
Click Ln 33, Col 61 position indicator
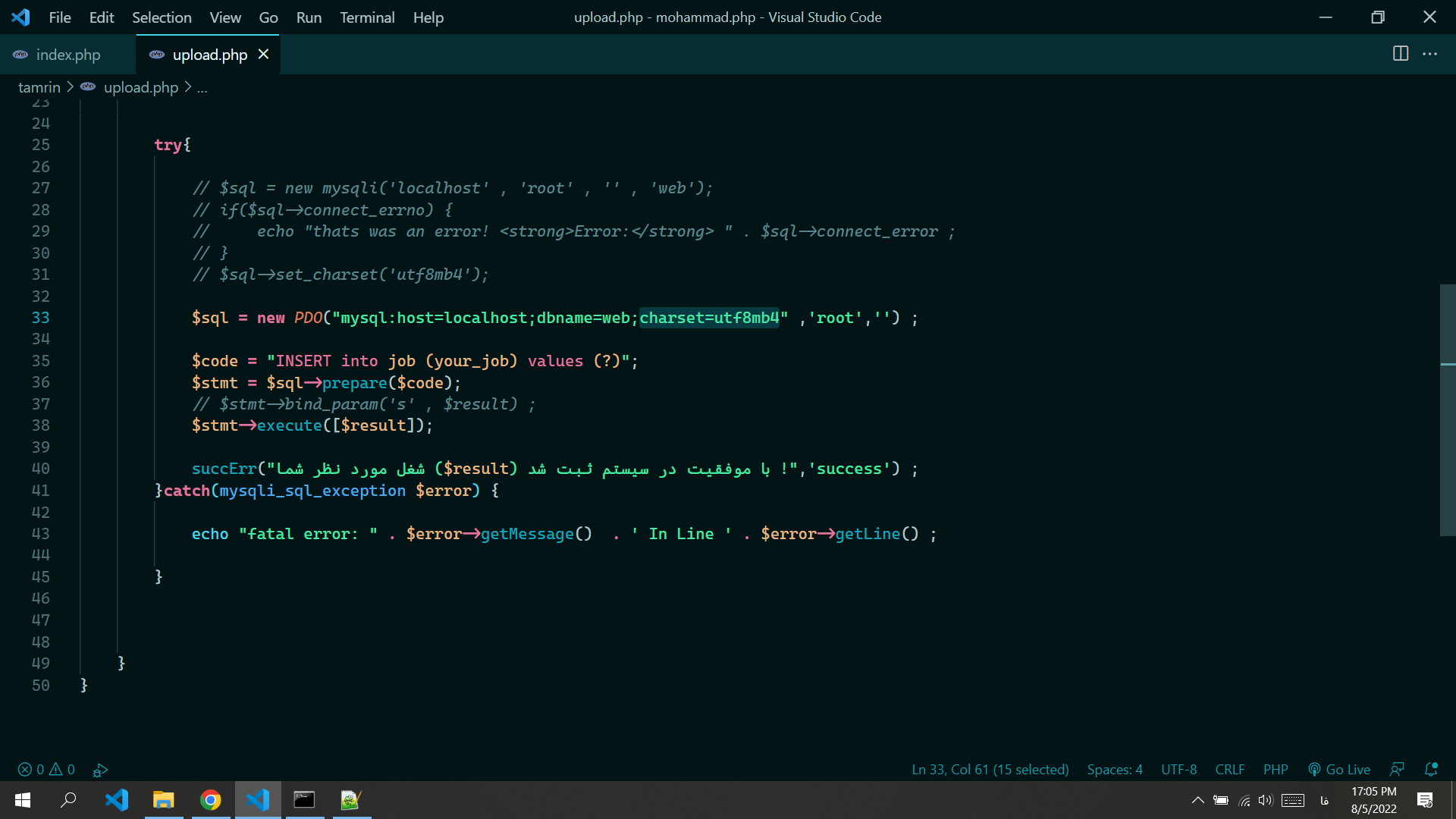(990, 770)
